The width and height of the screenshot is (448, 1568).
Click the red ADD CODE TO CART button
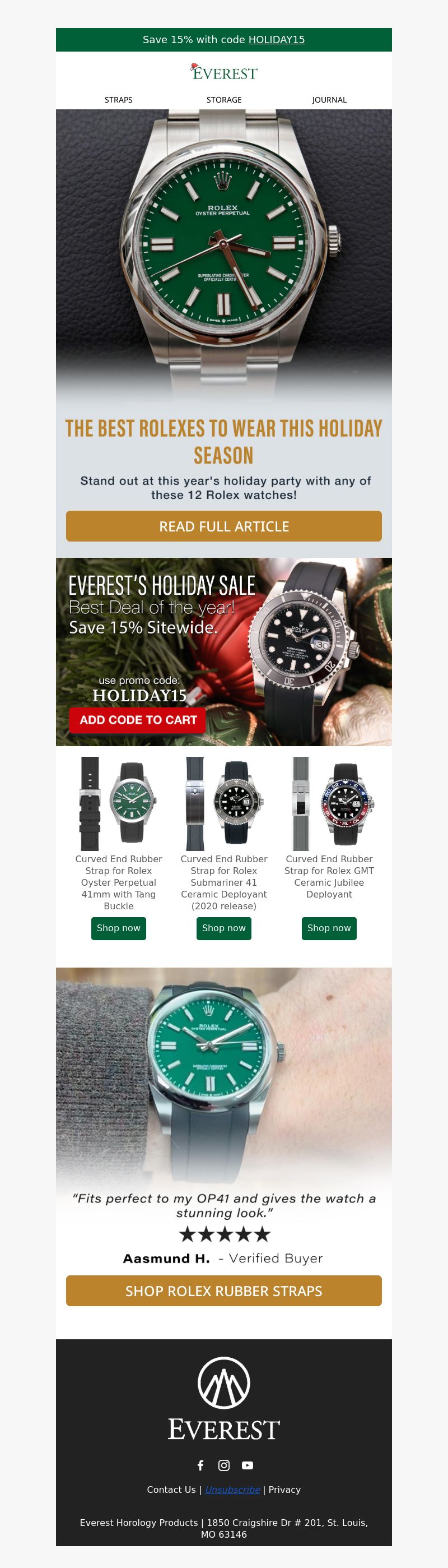pyautogui.click(x=138, y=719)
